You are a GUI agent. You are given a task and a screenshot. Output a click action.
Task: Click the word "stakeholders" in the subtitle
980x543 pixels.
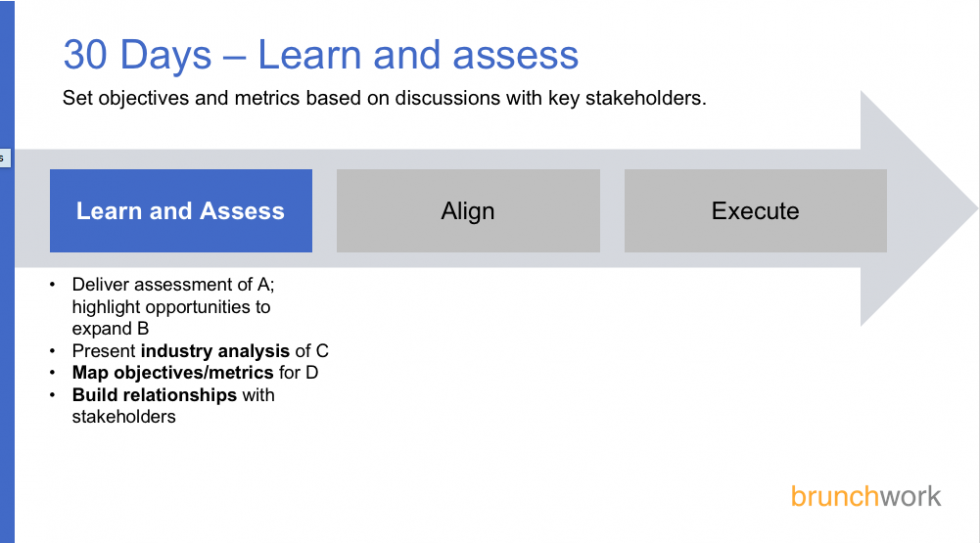pos(650,99)
